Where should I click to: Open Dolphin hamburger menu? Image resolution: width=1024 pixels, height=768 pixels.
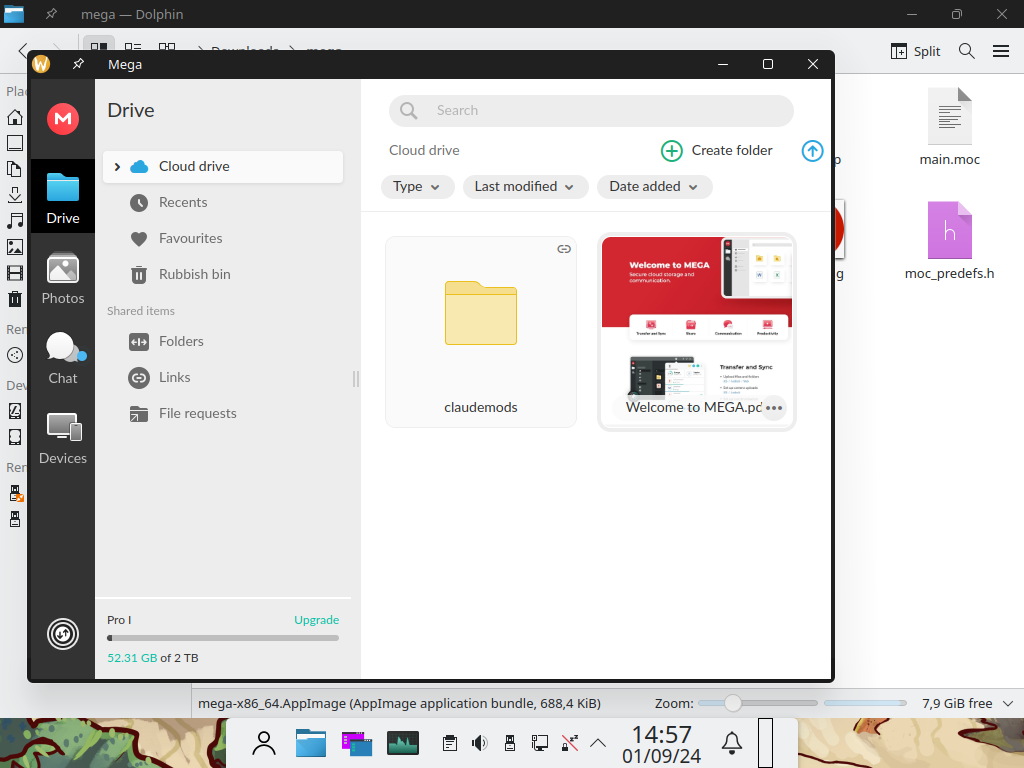click(x=1000, y=51)
